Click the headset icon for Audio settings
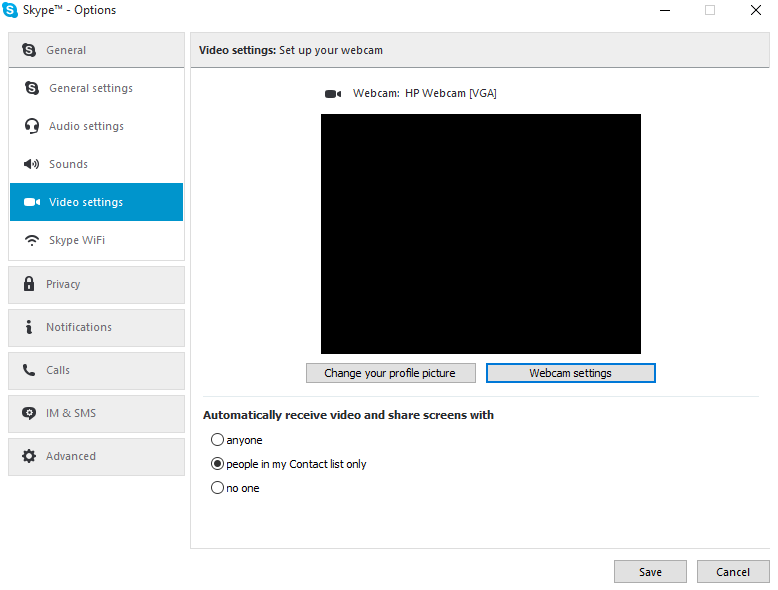778x590 pixels. (x=32, y=126)
